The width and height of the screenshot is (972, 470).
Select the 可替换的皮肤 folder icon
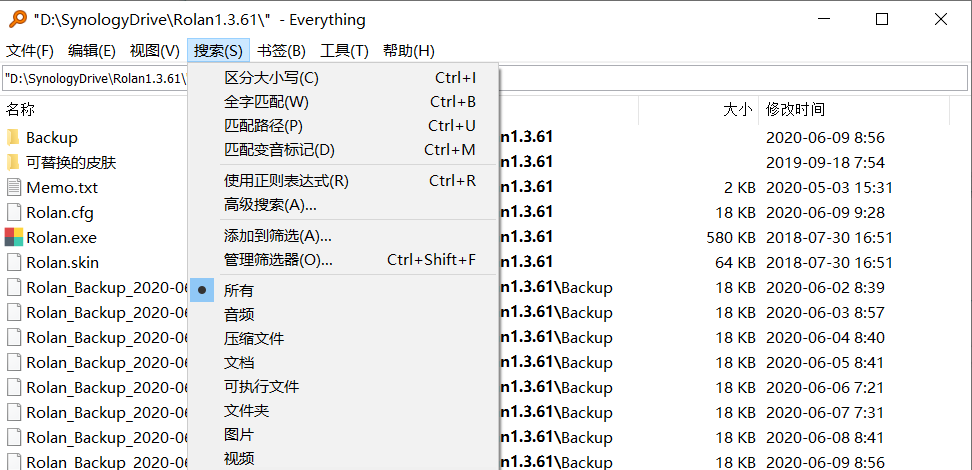pyautogui.click(x=14, y=162)
